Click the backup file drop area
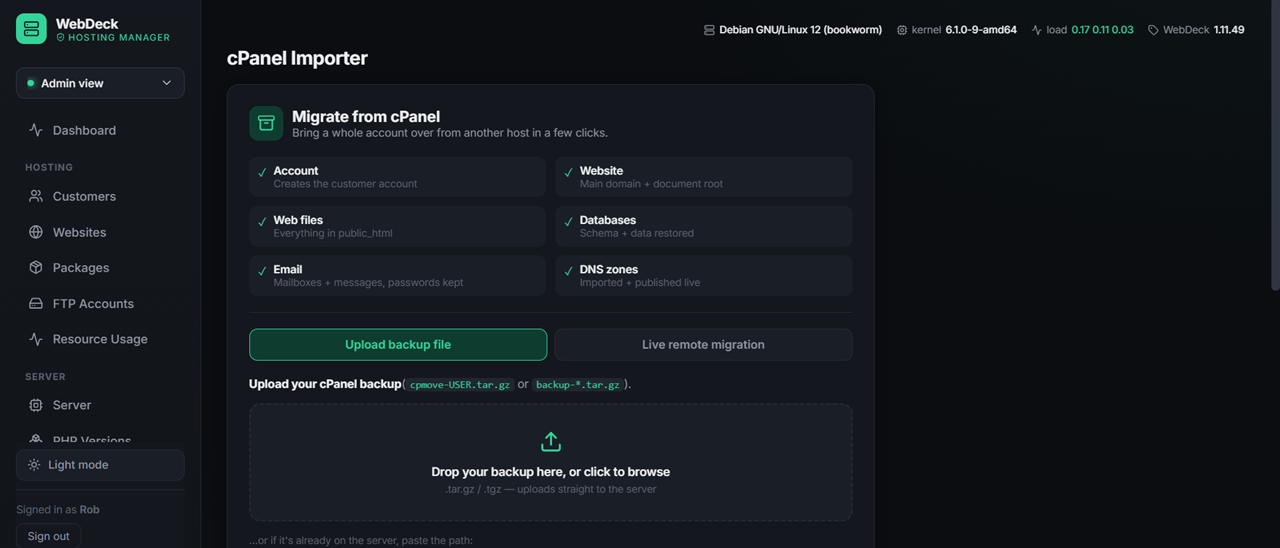Viewport: 1280px width, 548px height. (551, 462)
